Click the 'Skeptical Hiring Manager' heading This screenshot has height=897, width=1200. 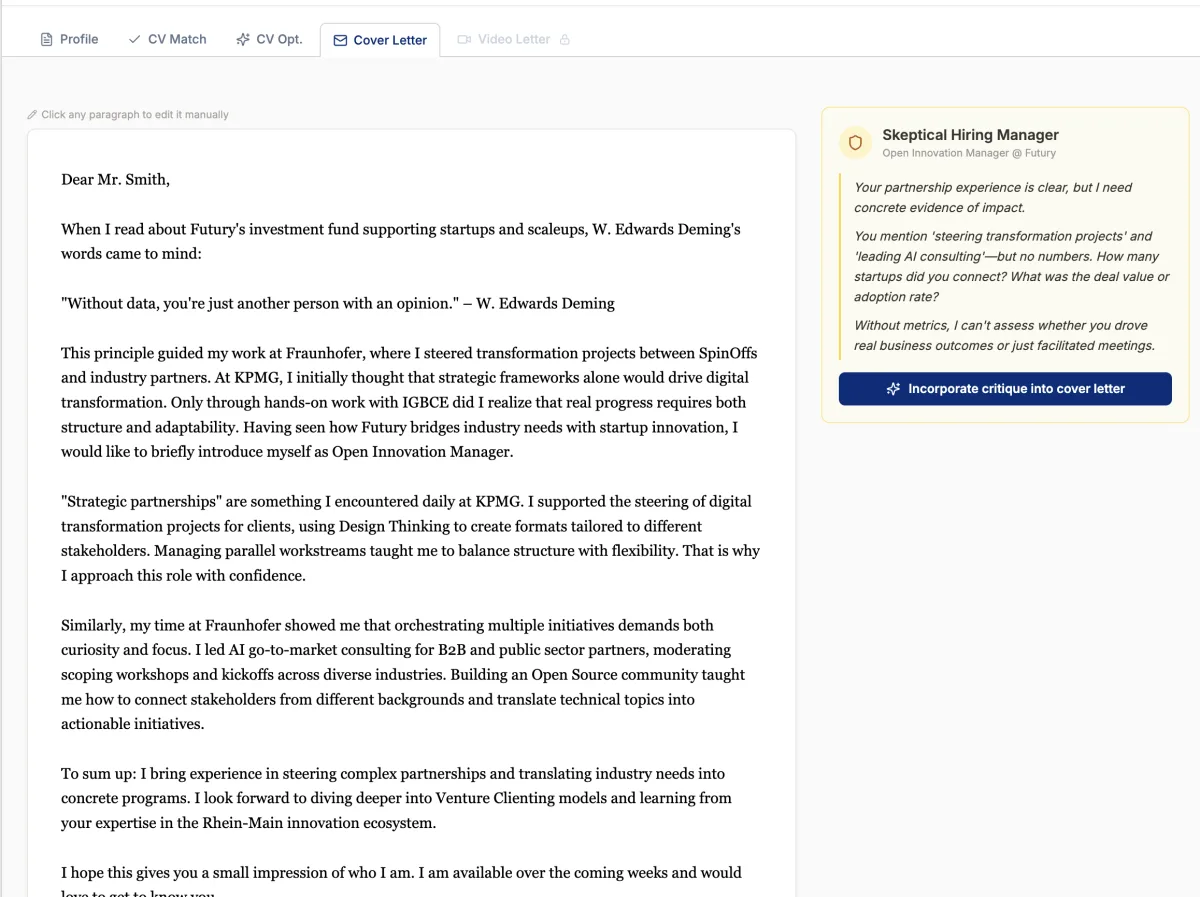(970, 135)
